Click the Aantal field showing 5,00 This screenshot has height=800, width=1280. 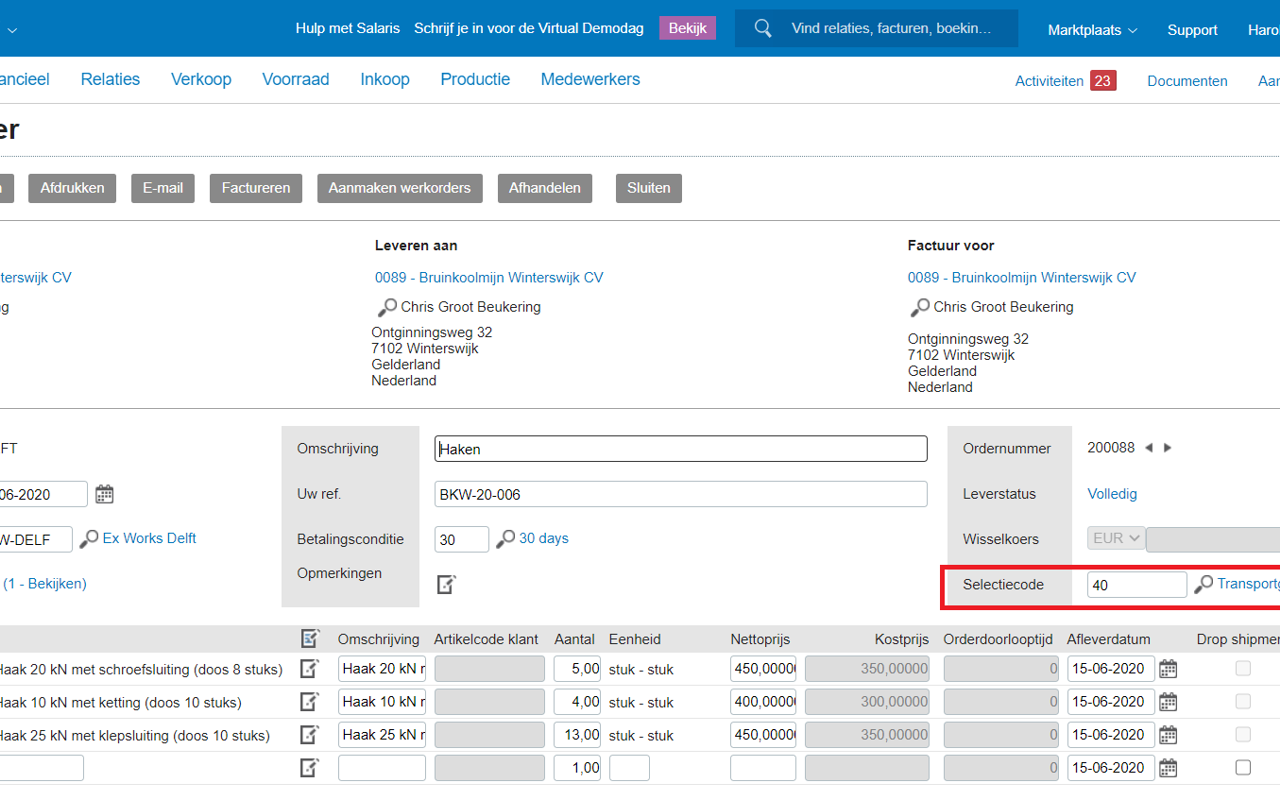coord(577,669)
